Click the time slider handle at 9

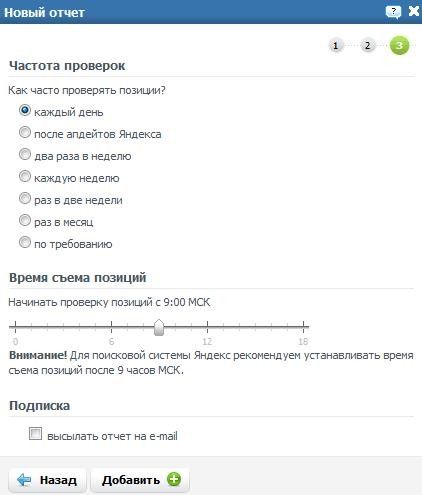[x=159, y=327]
